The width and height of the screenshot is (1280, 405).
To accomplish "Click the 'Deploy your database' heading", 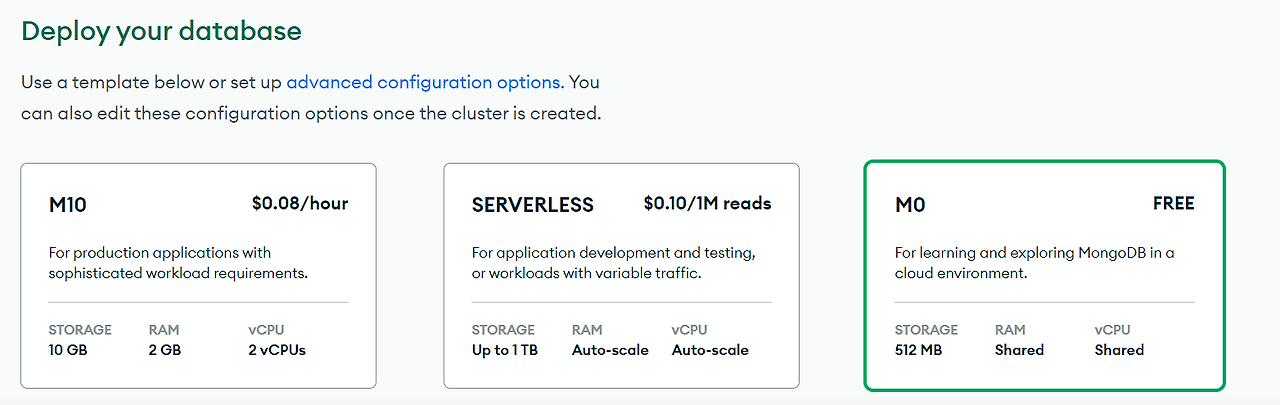I will [x=161, y=31].
